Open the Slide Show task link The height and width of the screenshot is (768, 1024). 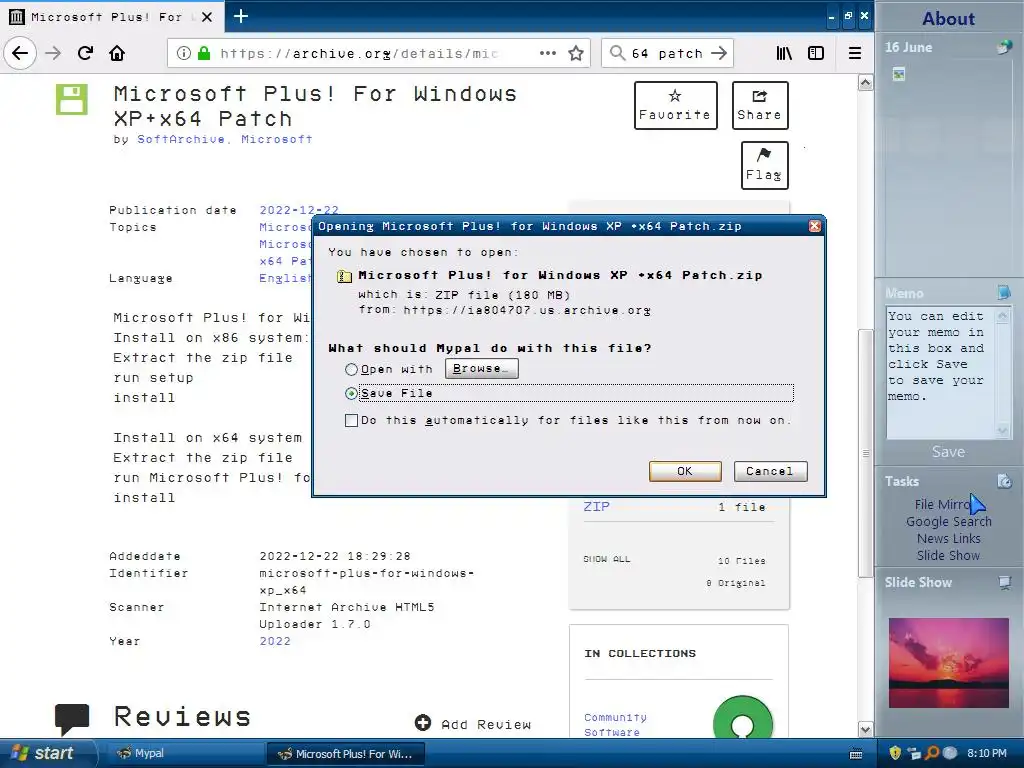(948, 555)
